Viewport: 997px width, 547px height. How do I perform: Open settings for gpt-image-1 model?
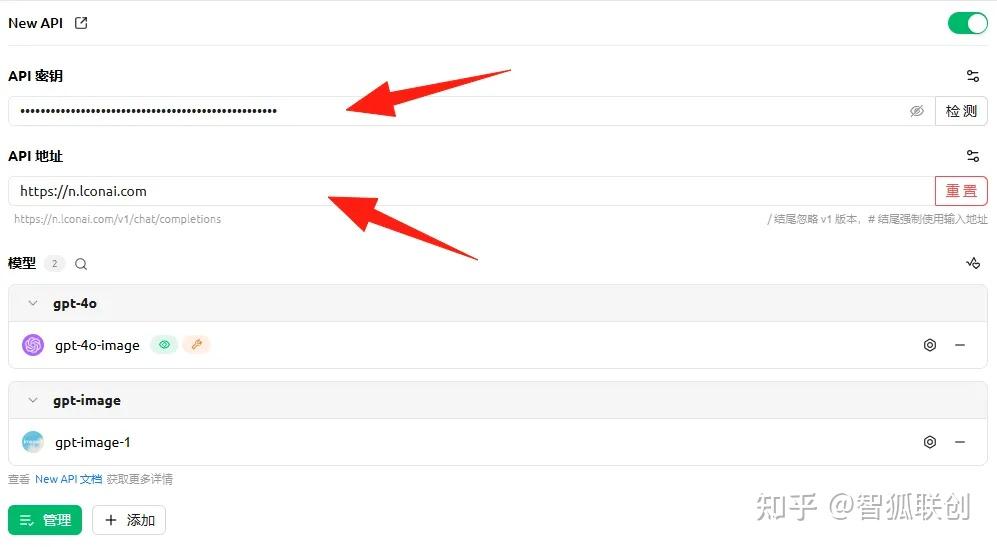930,441
